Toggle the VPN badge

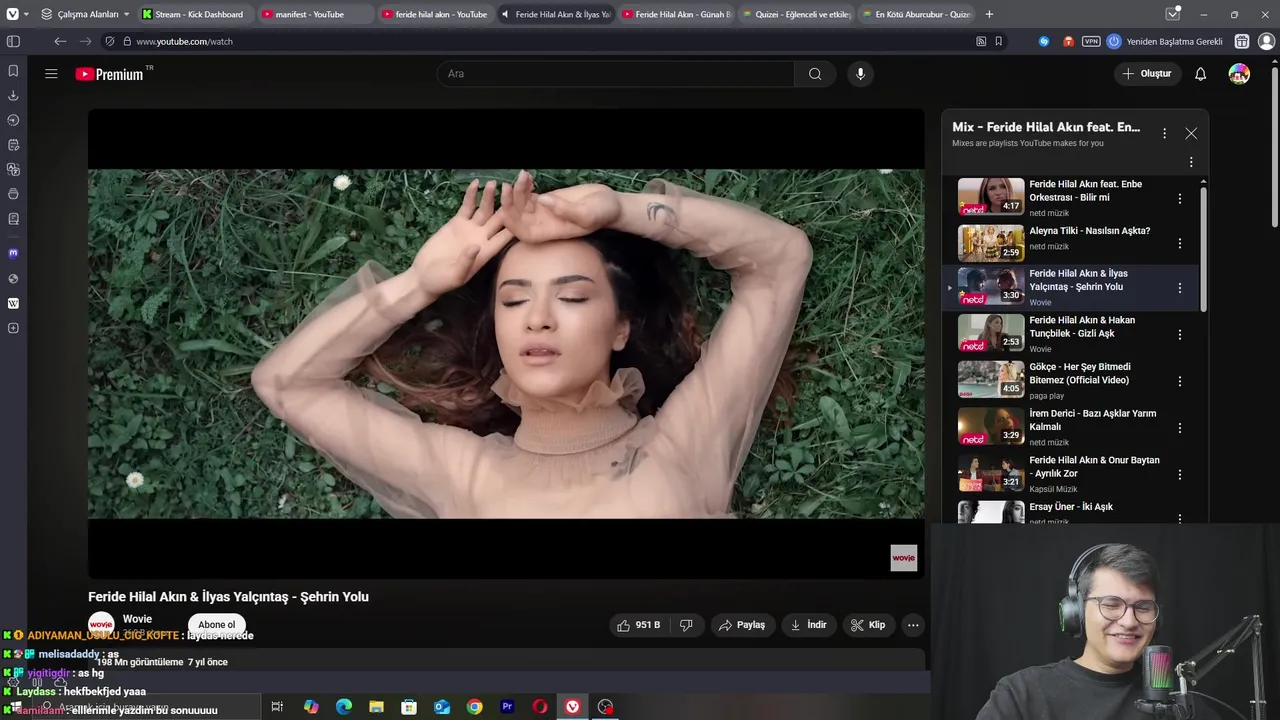click(1090, 41)
